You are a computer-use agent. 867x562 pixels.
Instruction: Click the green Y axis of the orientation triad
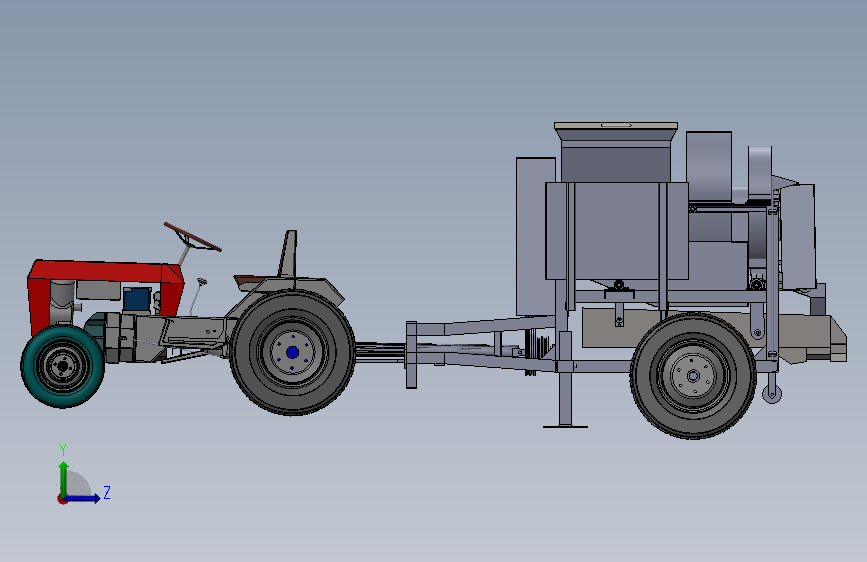[x=64, y=479]
